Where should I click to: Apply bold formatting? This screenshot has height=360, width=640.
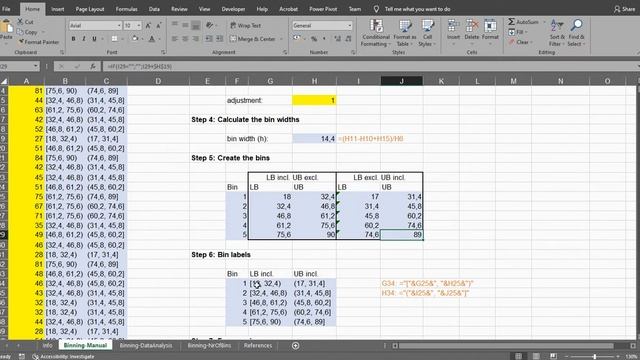73,39
